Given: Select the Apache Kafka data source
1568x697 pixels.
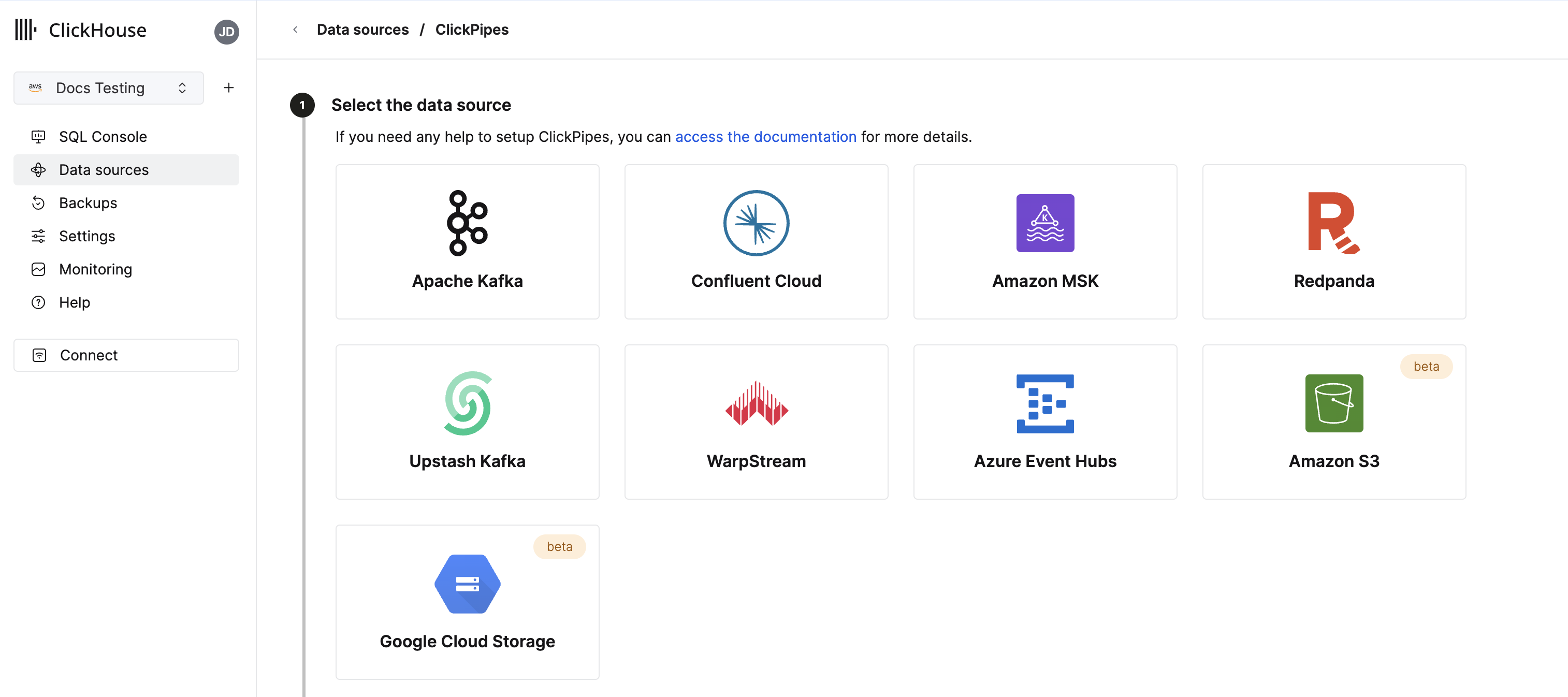Looking at the screenshot, I should tap(467, 242).
